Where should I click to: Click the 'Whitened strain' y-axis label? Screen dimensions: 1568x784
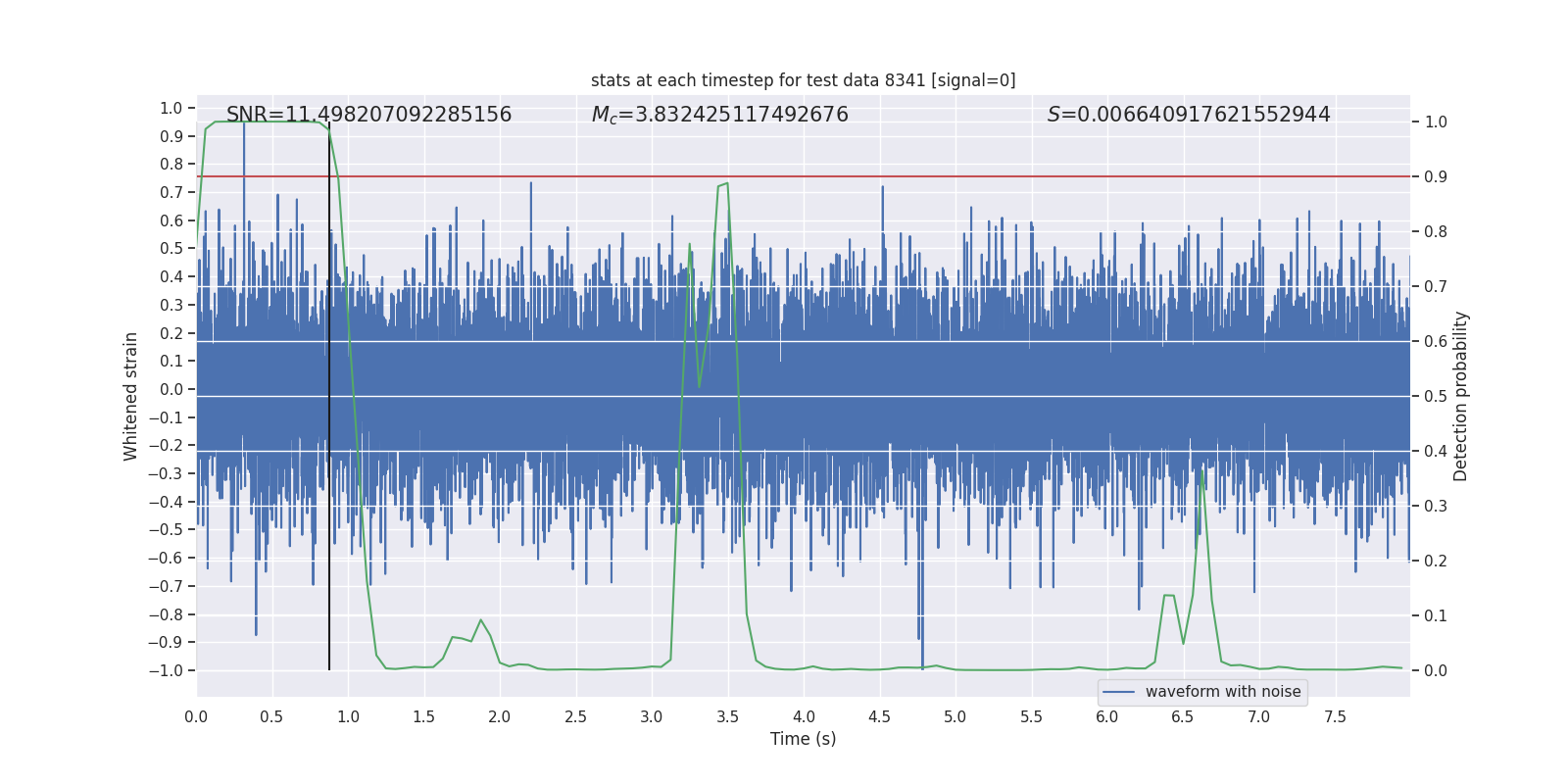click(131, 396)
